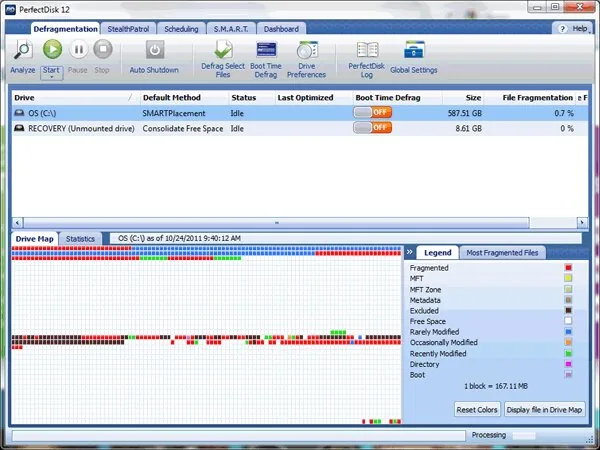
Task: Show the Most Fragmented Files tab
Action: 502,253
